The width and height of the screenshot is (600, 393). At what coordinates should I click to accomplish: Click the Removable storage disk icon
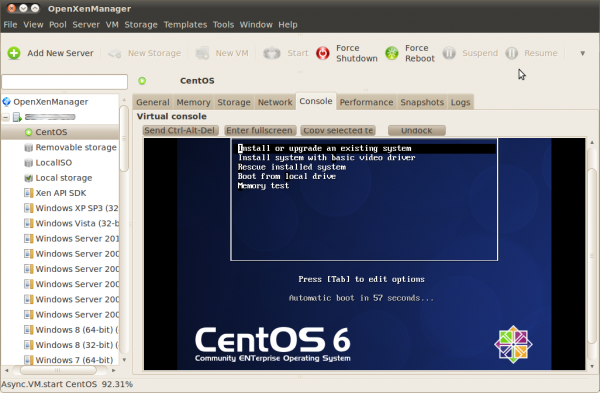click(28, 148)
